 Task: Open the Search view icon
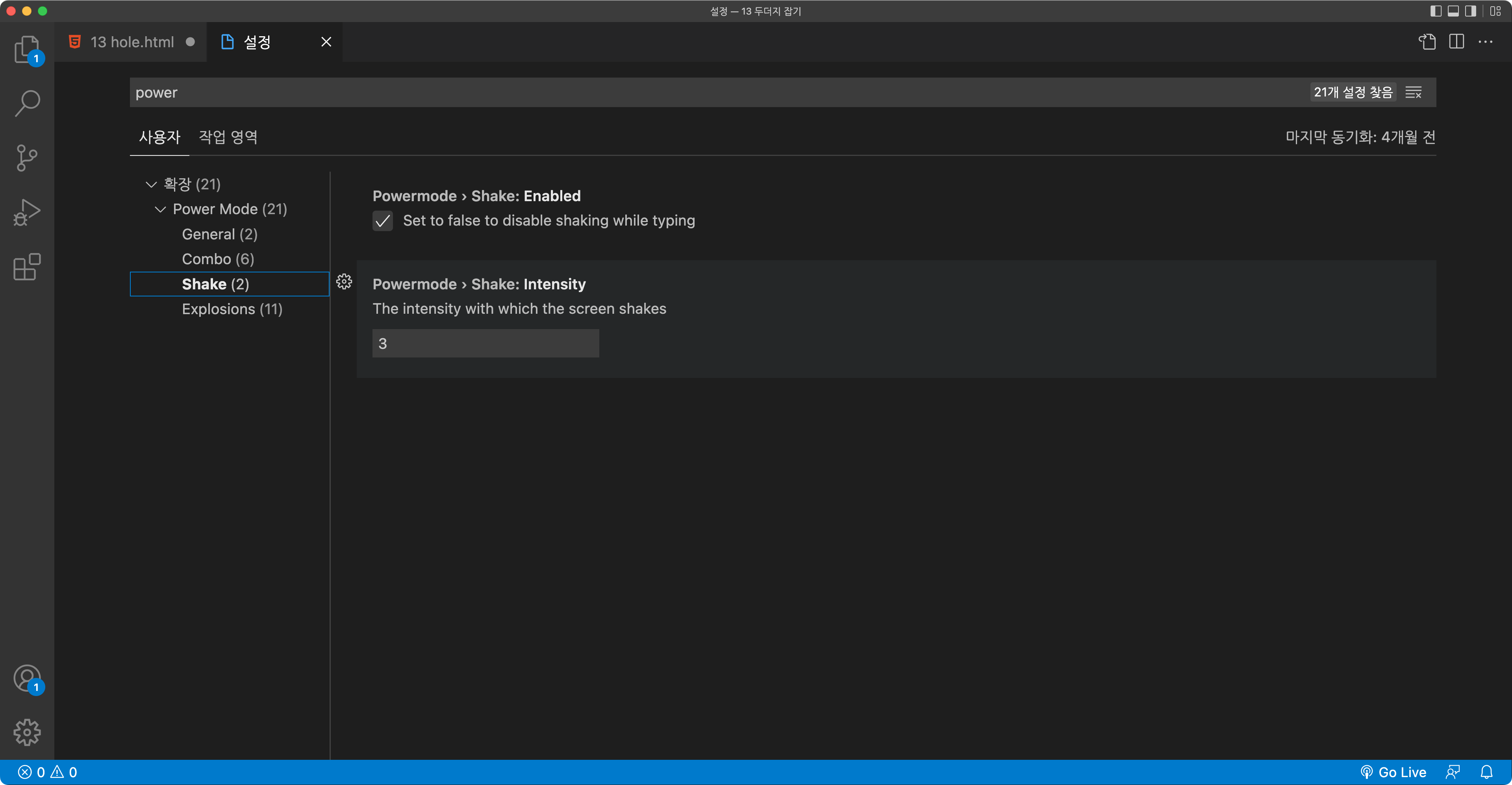tap(26, 103)
